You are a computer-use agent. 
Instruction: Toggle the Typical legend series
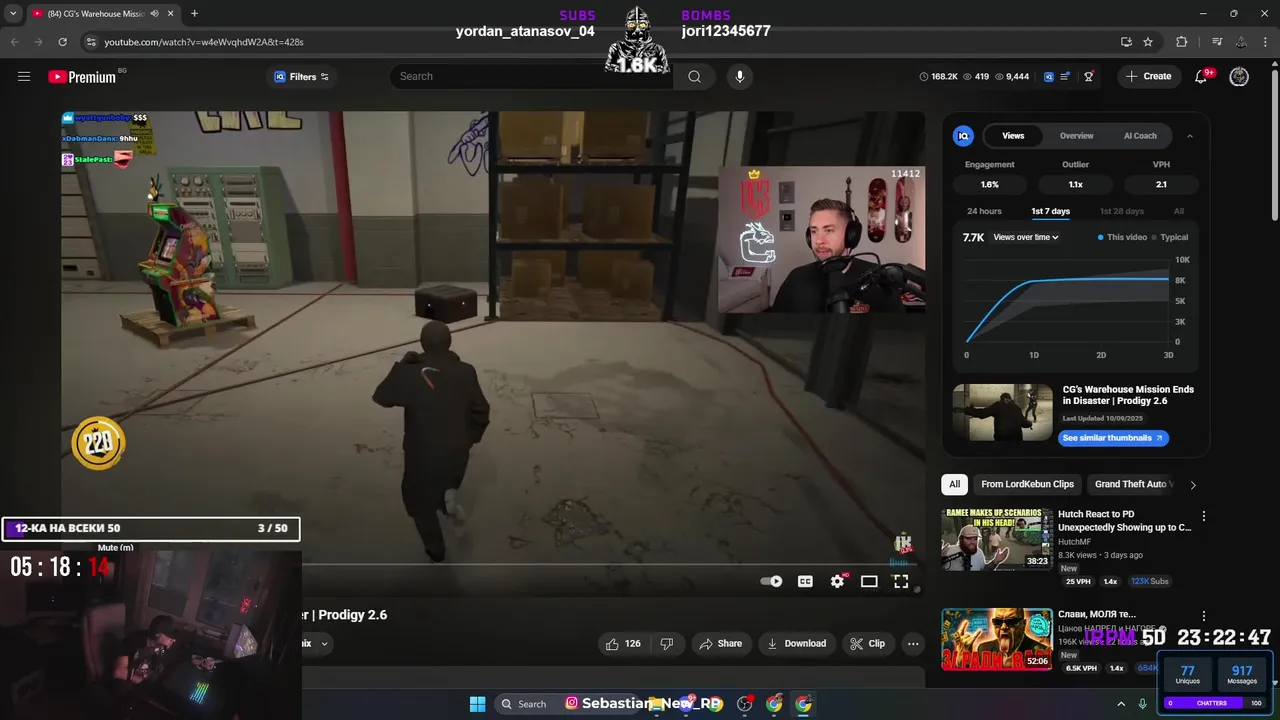click(x=1170, y=237)
